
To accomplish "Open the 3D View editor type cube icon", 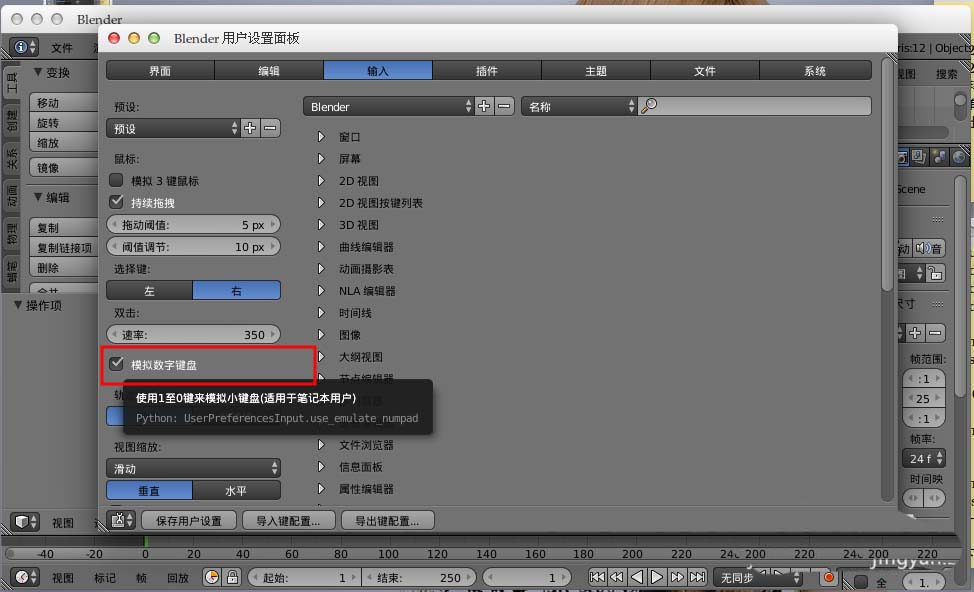I will 25,522.
